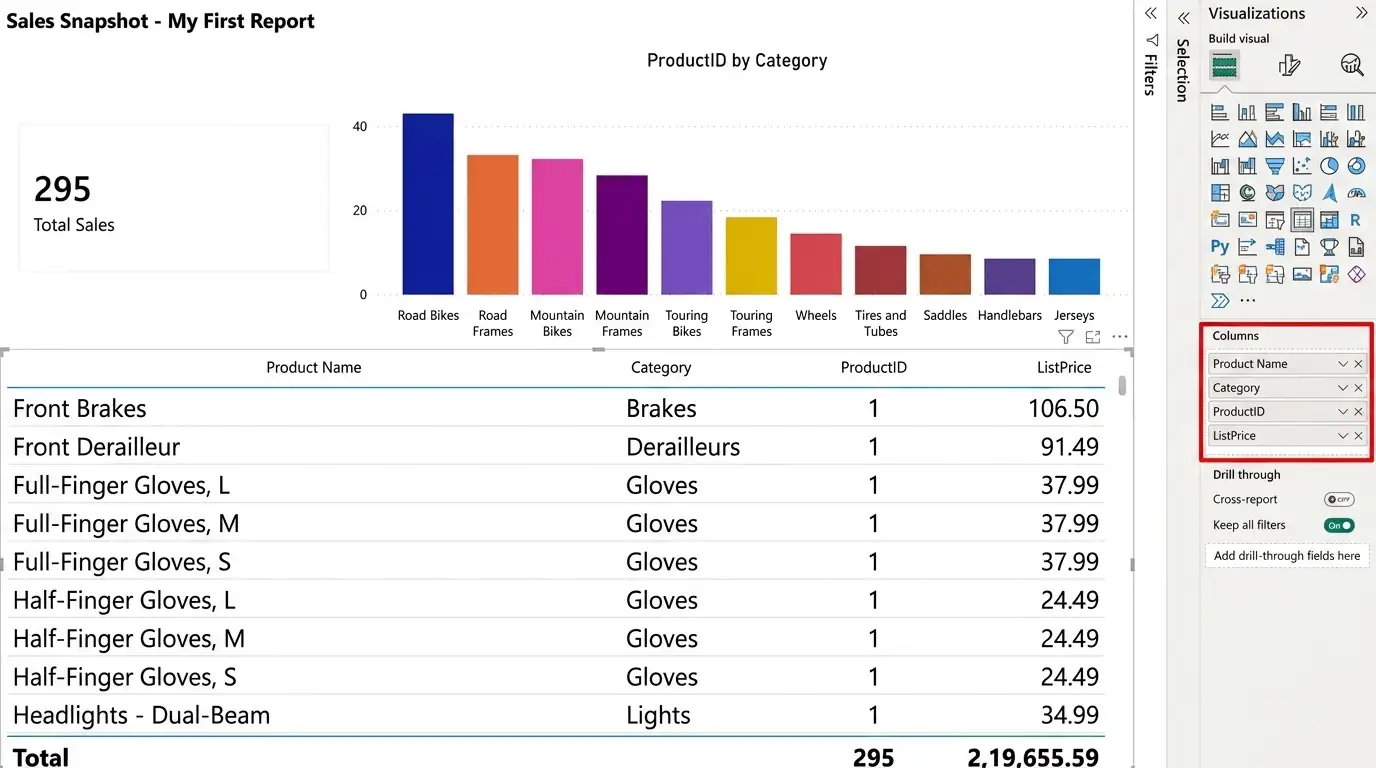This screenshot has width=1376, height=768.
Task: Choose the Pie chart visual icon
Action: 1329,166
